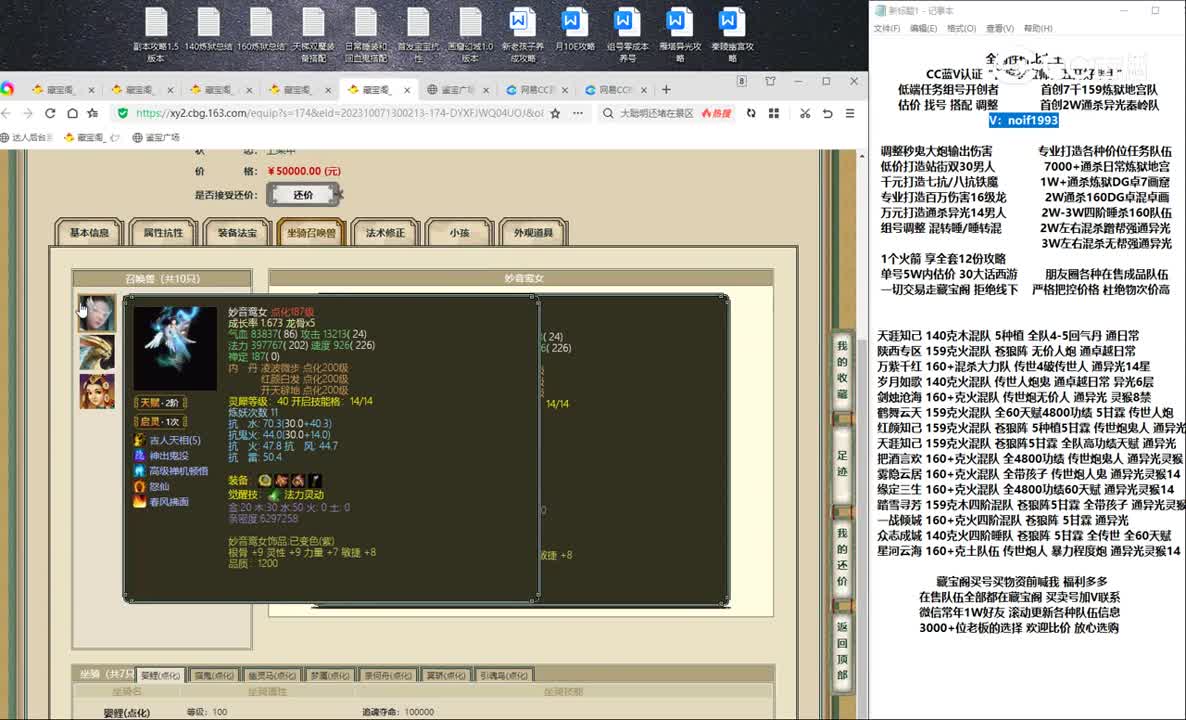Reload the current web page
This screenshot has height=720, width=1186.
click(x=50, y=113)
